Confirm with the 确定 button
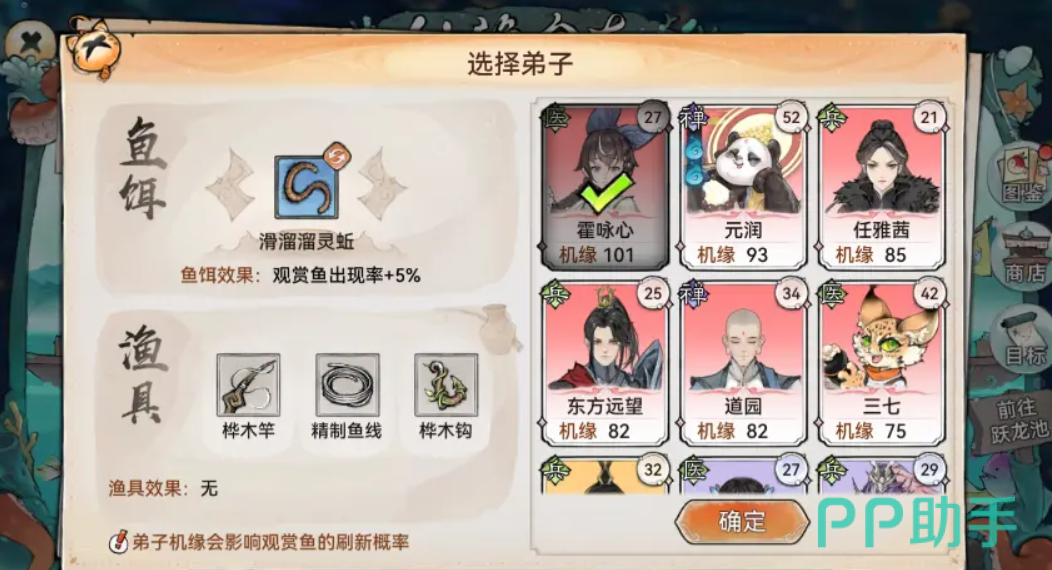The width and height of the screenshot is (1052, 570). pyautogui.click(x=742, y=521)
